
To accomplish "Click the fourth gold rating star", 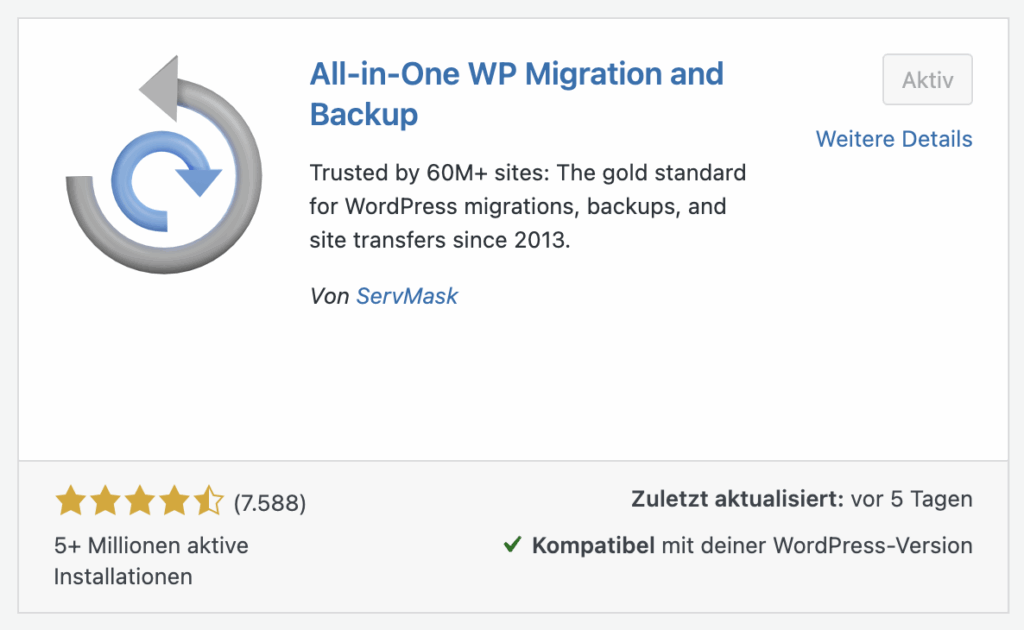I will (174, 501).
